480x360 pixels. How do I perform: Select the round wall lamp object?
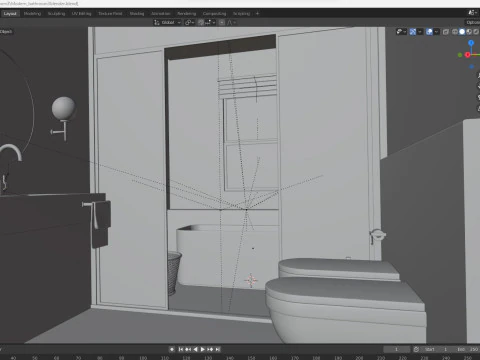(x=63, y=108)
